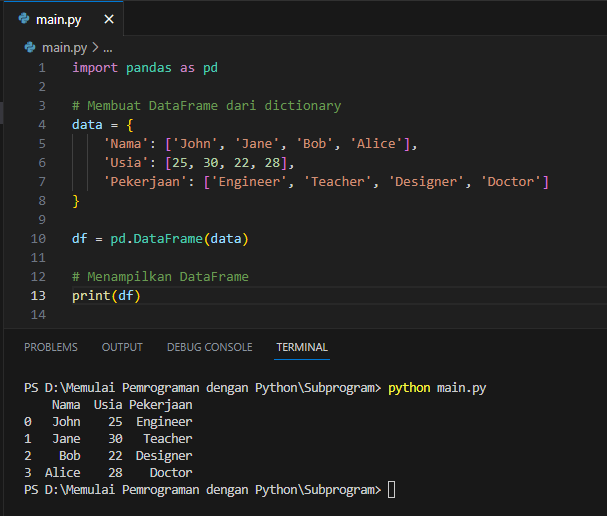The width and height of the screenshot is (607, 516).
Task: Click line number 13 in the gutter
Action: (x=38, y=296)
